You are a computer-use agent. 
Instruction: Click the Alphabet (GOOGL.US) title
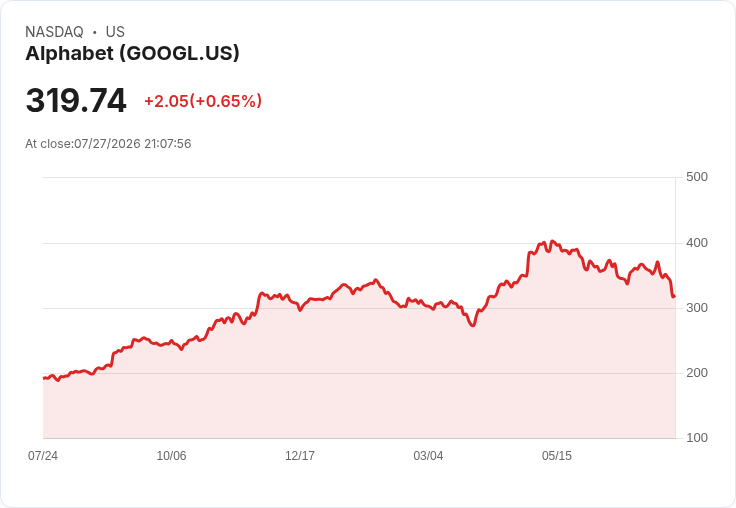tap(132, 54)
